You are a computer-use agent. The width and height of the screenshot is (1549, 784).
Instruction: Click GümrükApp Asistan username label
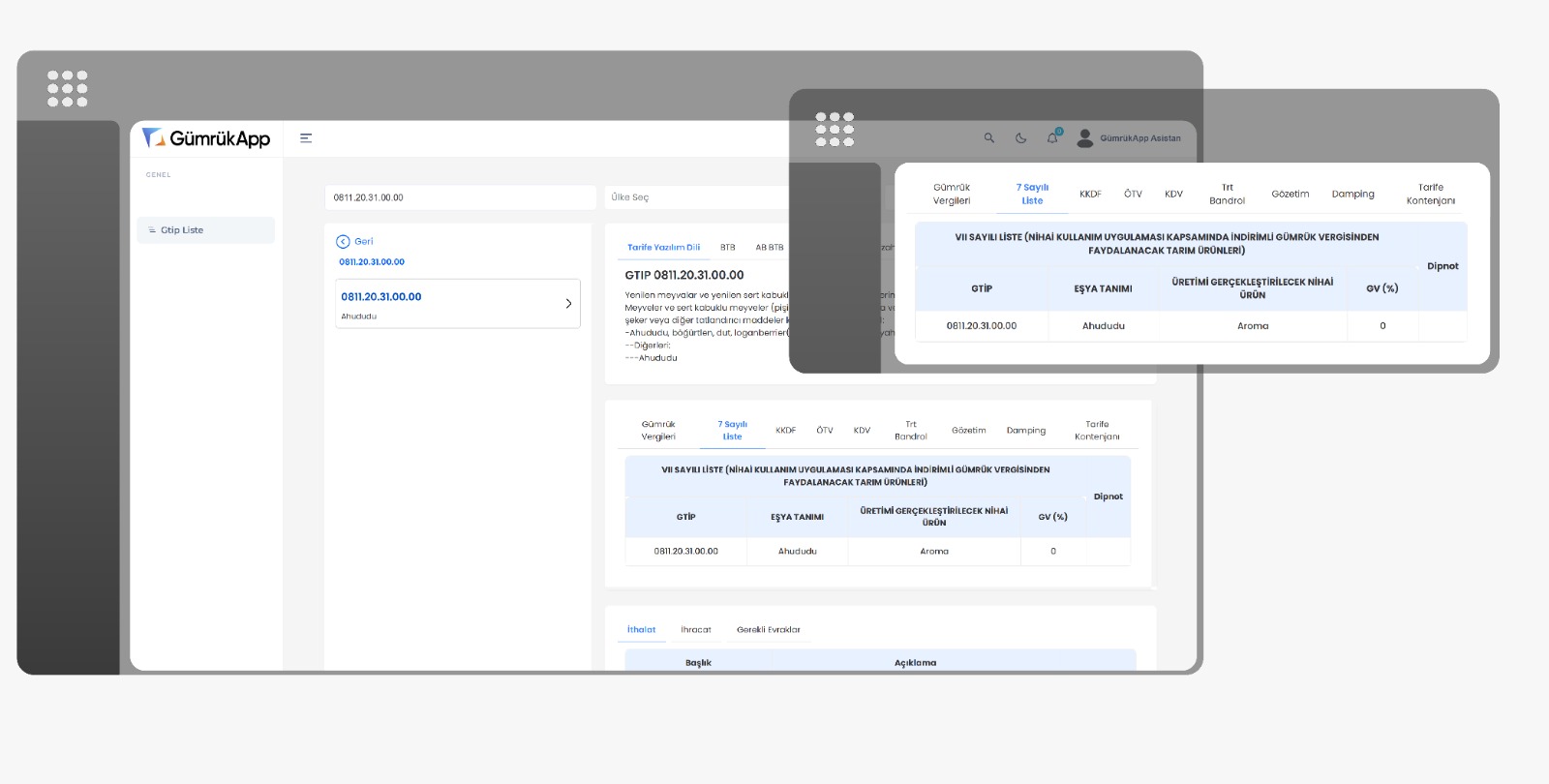(1140, 138)
